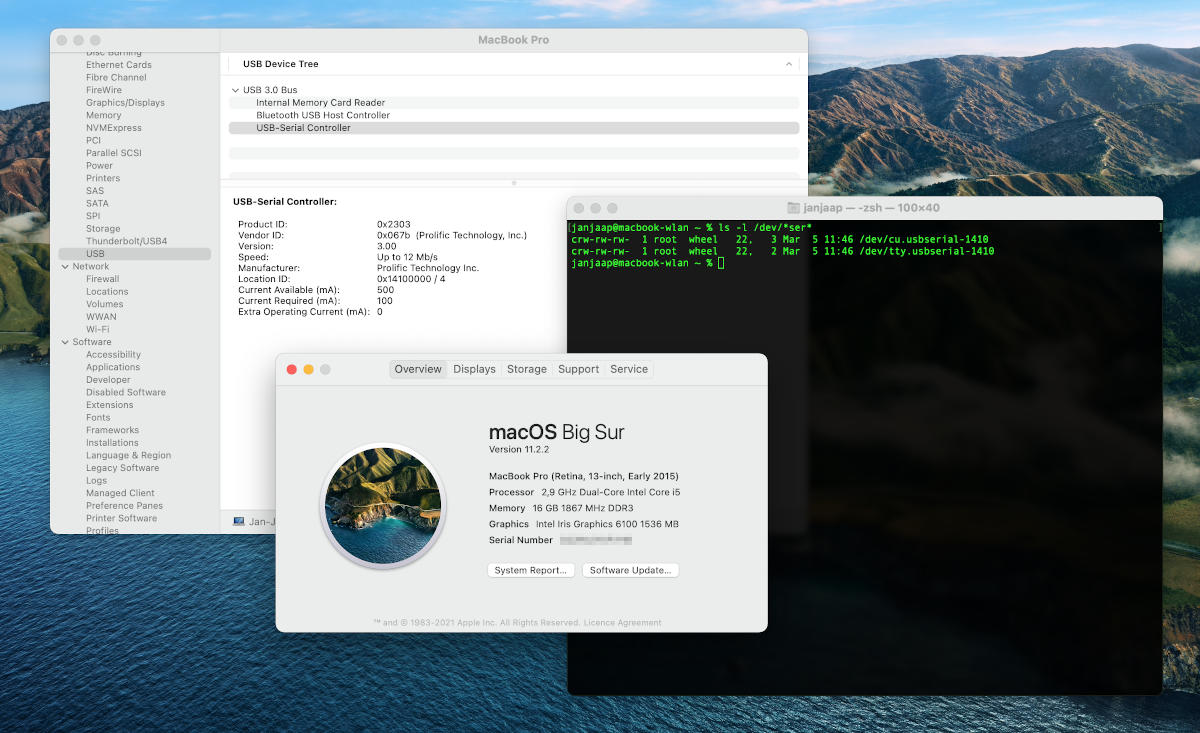The width and height of the screenshot is (1200, 733).
Task: Select SPI in the sidebar
Action: pyautogui.click(x=93, y=216)
